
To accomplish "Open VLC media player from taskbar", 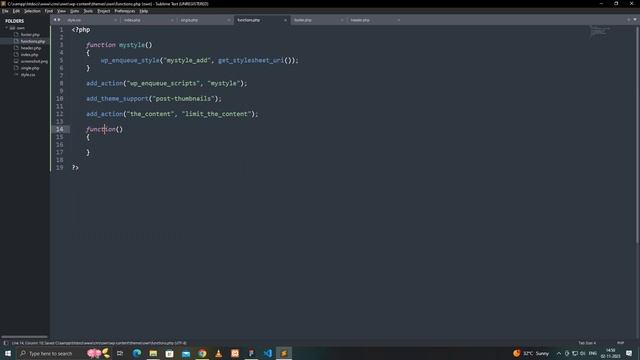I will click(x=218, y=353).
